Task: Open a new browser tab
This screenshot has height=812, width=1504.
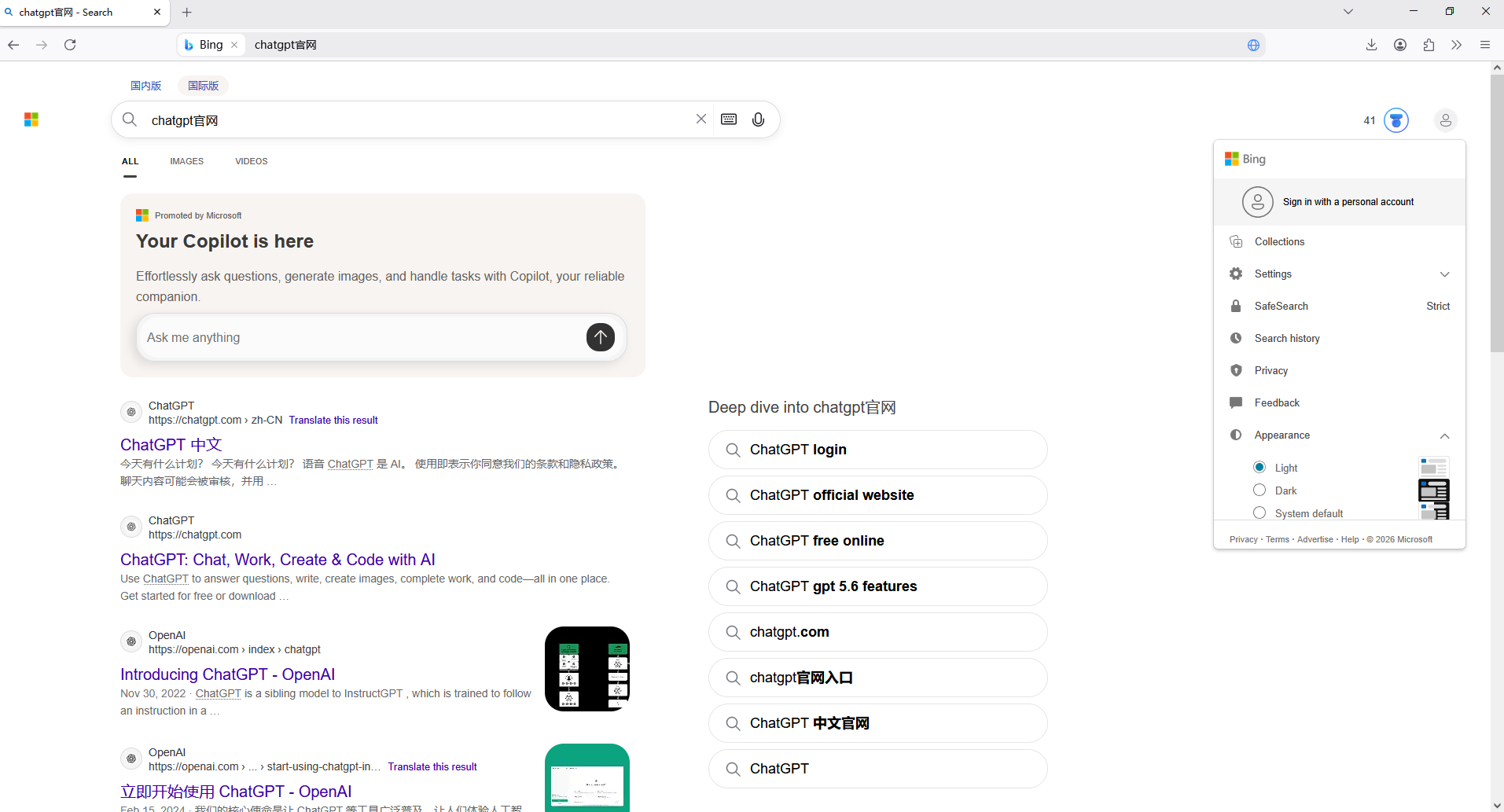Action: (187, 13)
